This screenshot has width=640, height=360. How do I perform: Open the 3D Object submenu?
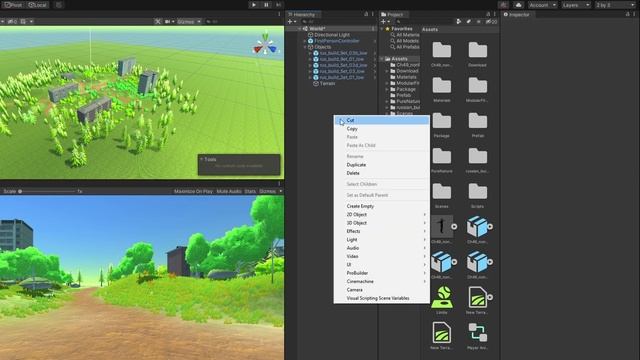tap(382, 223)
